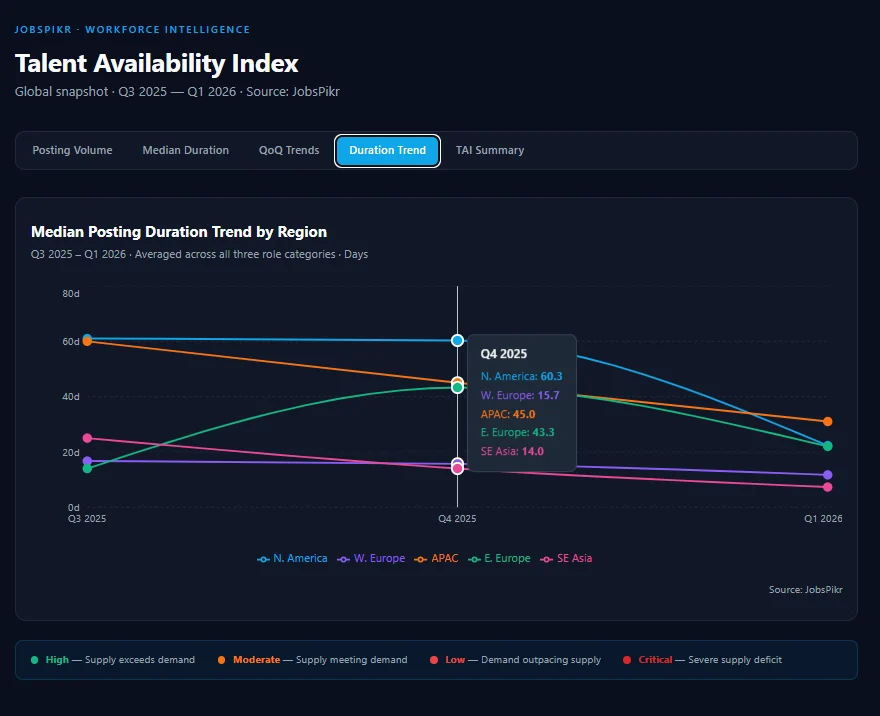Screen dimensions: 880x716
Task: Click the red Low indicator dot
Action: [x=436, y=660]
